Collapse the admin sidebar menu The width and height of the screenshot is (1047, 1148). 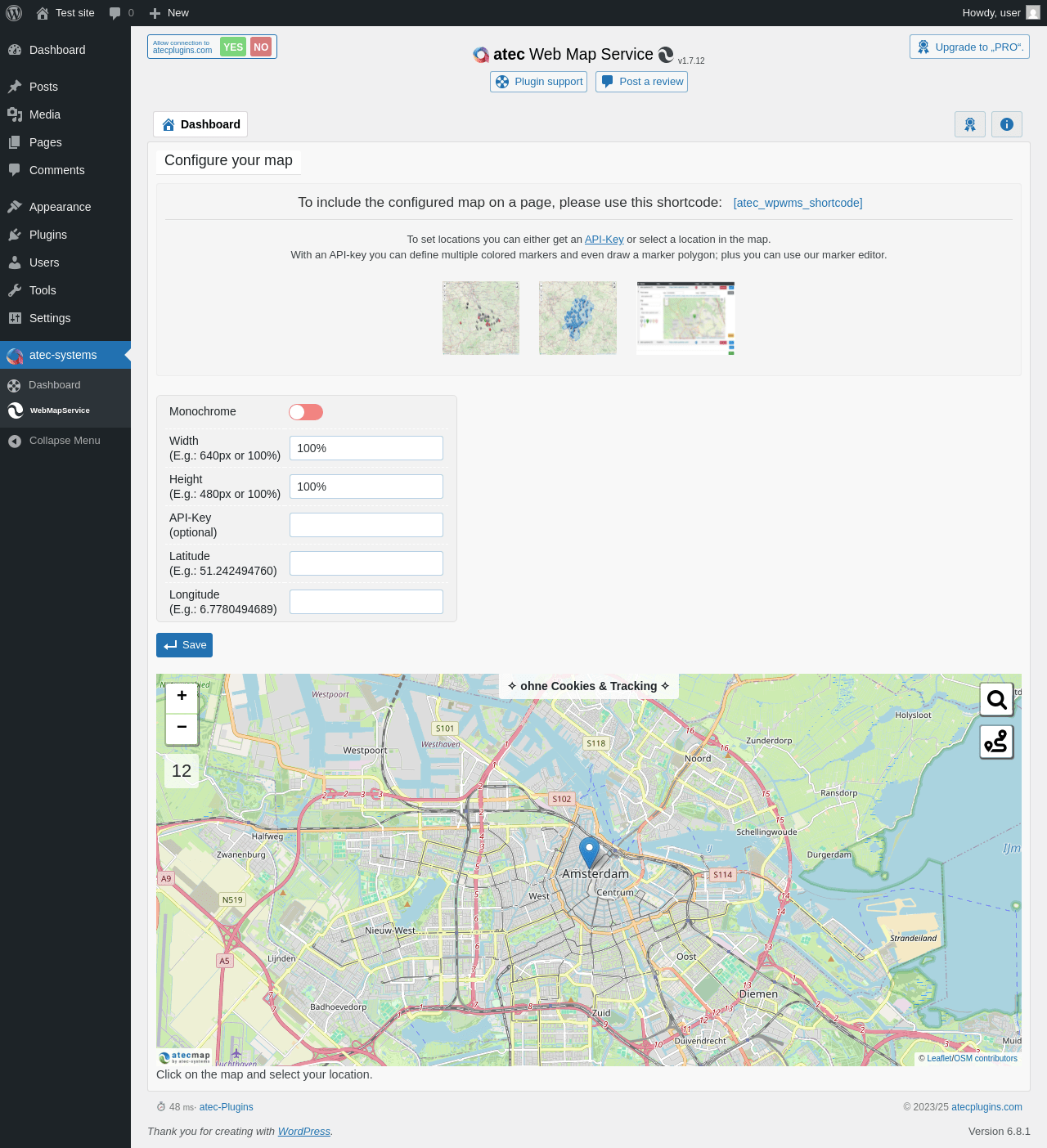coord(65,441)
